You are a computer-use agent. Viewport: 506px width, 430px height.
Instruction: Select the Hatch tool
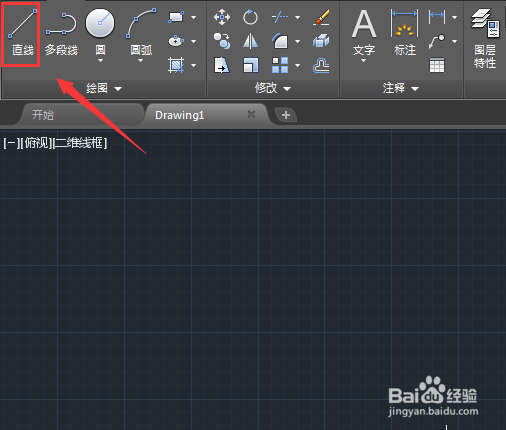(176, 65)
